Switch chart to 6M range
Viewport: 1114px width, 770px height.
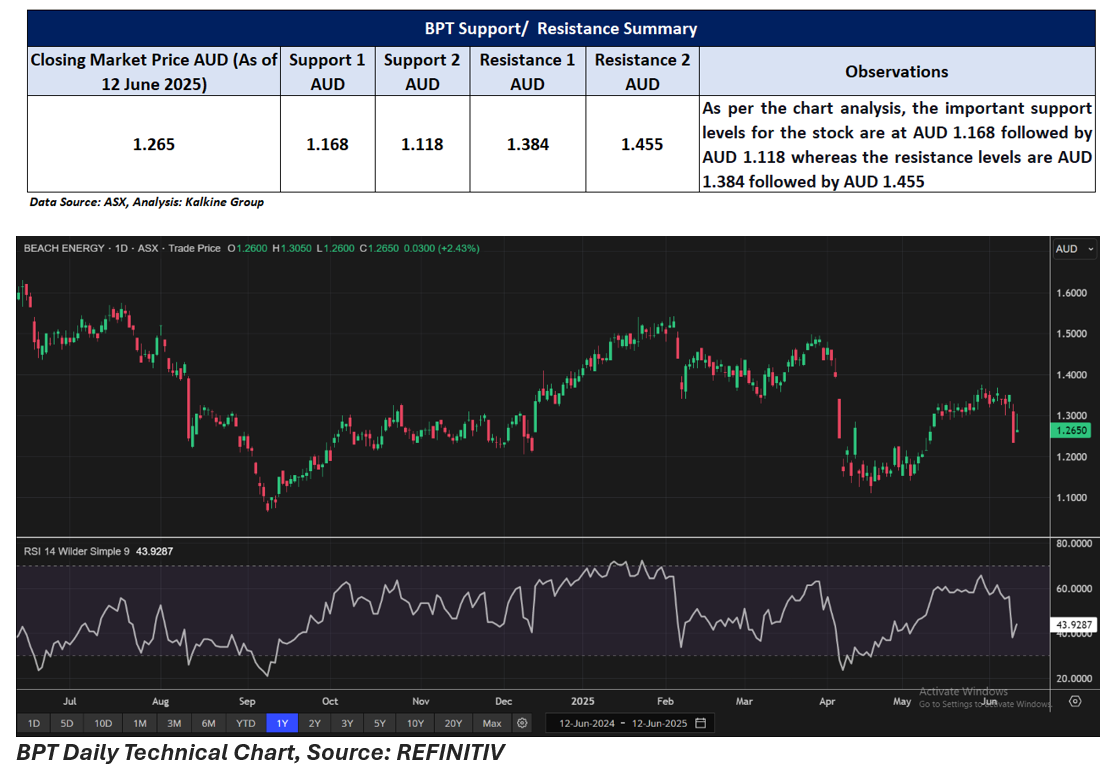208,723
